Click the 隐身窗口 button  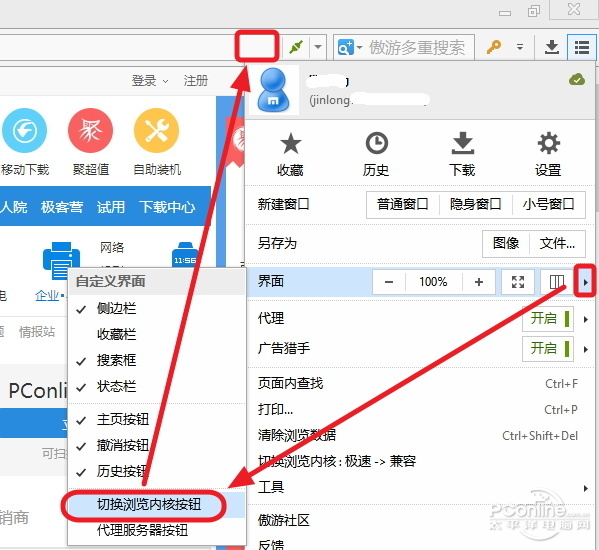coord(475,204)
